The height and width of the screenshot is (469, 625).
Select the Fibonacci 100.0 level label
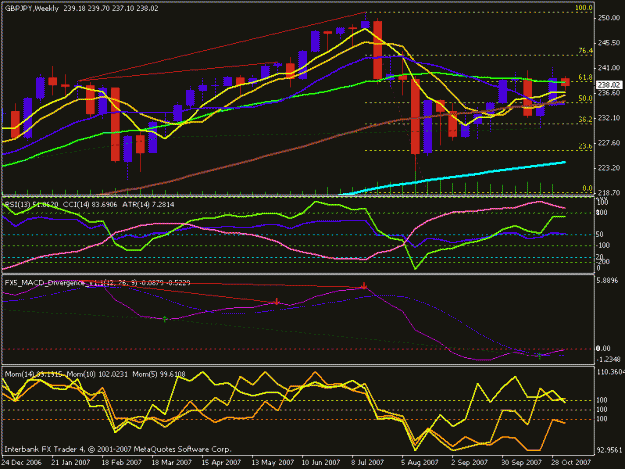584,8
